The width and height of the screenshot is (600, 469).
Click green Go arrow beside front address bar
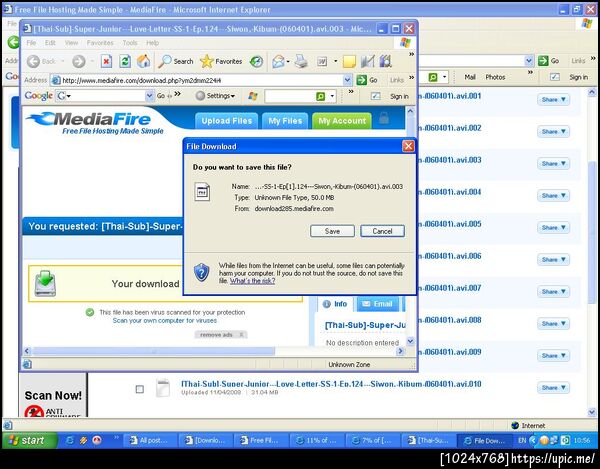pyautogui.click(x=362, y=80)
